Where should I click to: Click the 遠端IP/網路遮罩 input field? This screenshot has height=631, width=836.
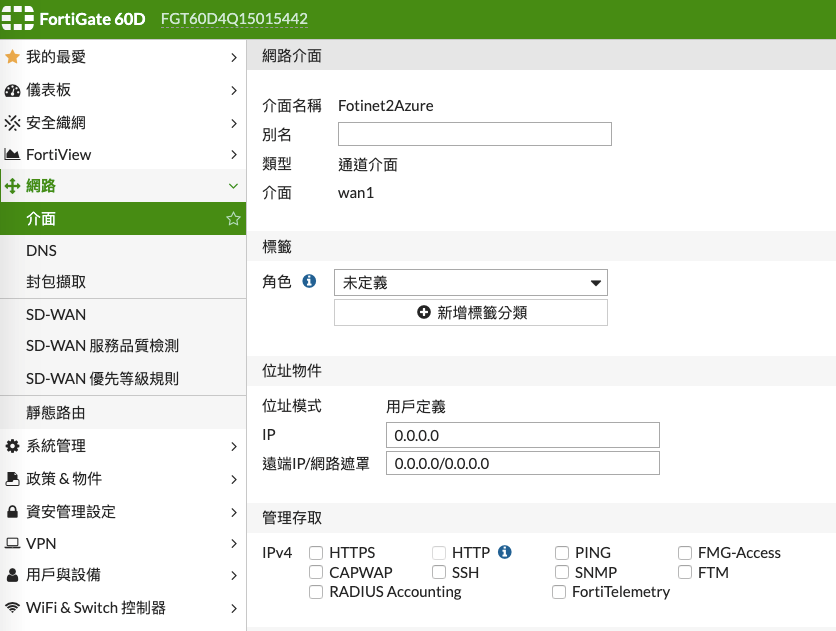pos(522,463)
